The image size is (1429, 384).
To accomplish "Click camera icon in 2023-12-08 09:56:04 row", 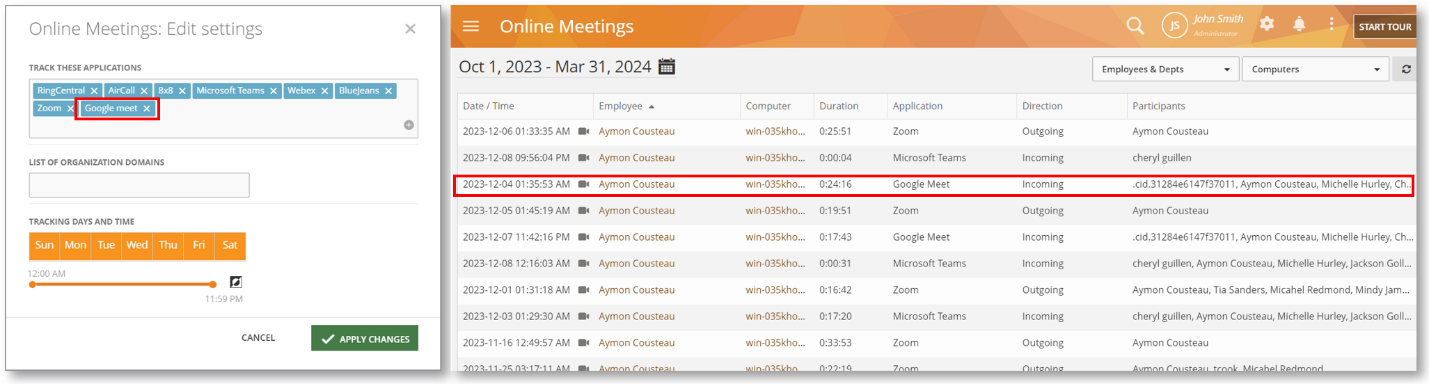I will pyautogui.click(x=584, y=158).
